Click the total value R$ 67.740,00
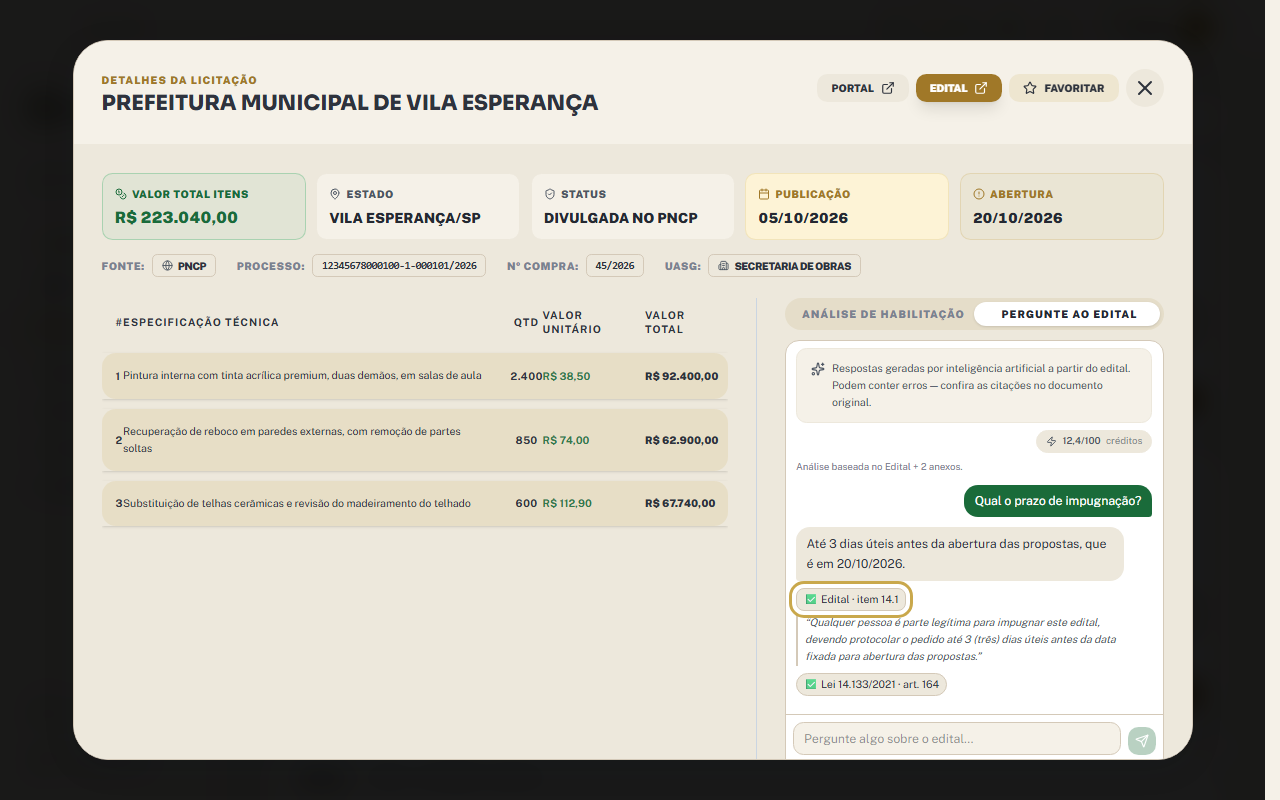Viewport: 1280px width, 800px height. (680, 503)
